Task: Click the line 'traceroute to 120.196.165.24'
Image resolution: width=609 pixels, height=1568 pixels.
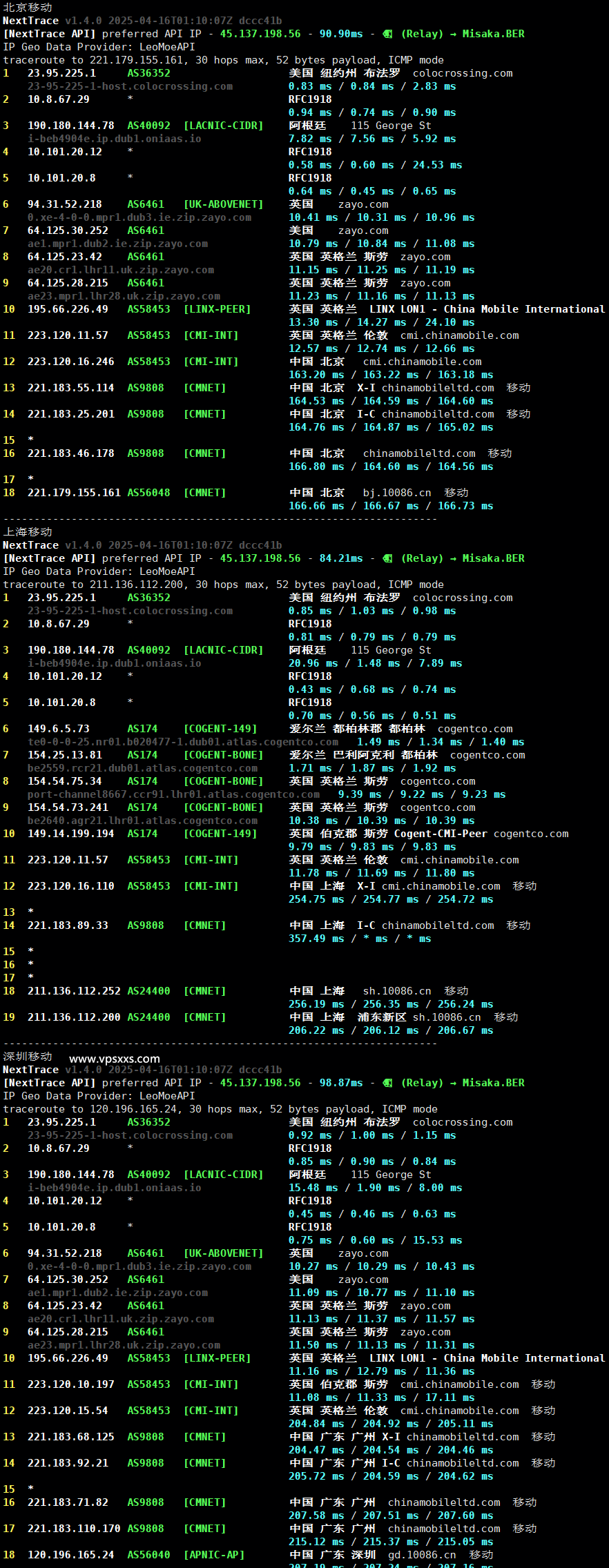Action: 220,1109
